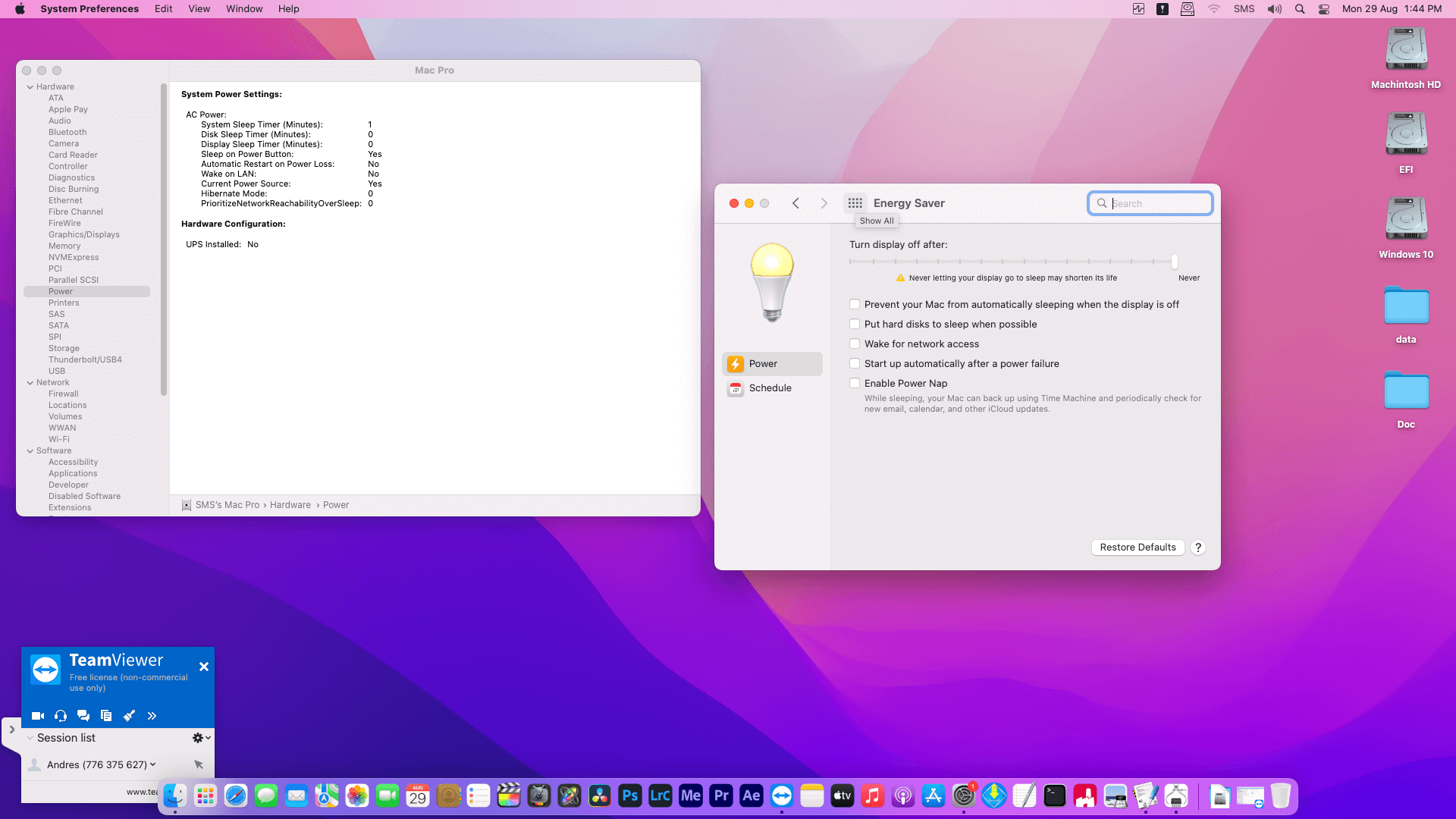Open TeamViewer chat bubbles icon

tap(83, 716)
